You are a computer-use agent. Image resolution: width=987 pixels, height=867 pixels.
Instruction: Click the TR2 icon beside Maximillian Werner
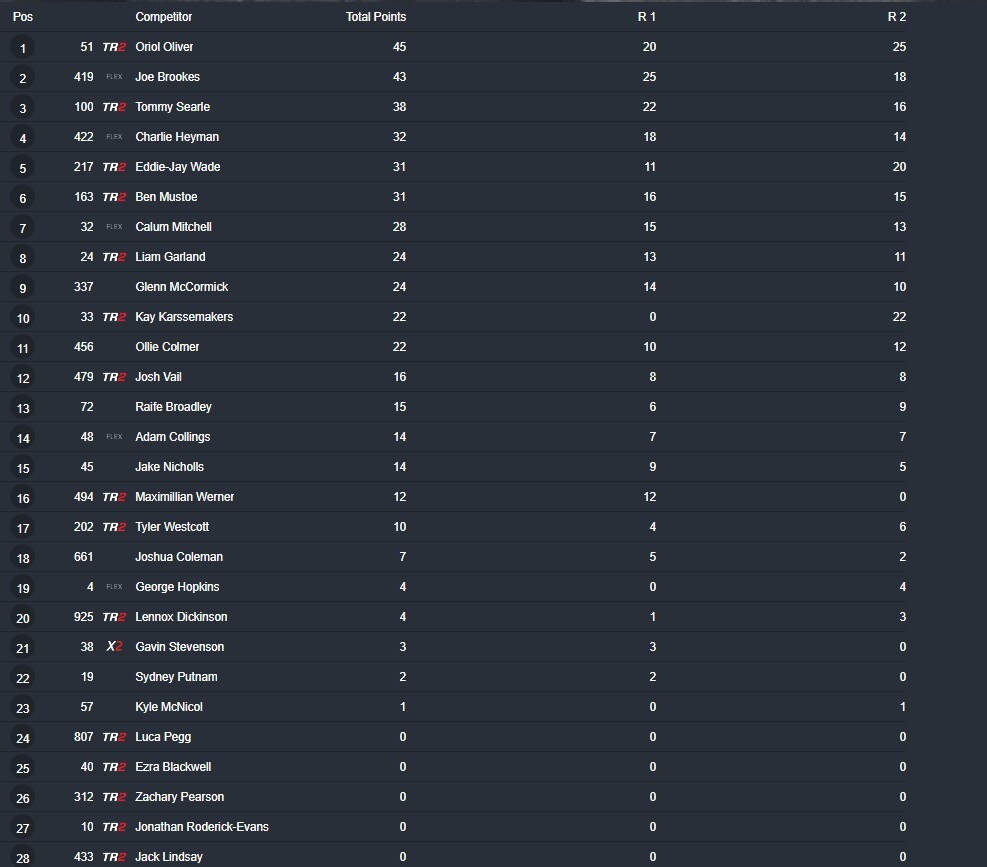[x=114, y=497]
